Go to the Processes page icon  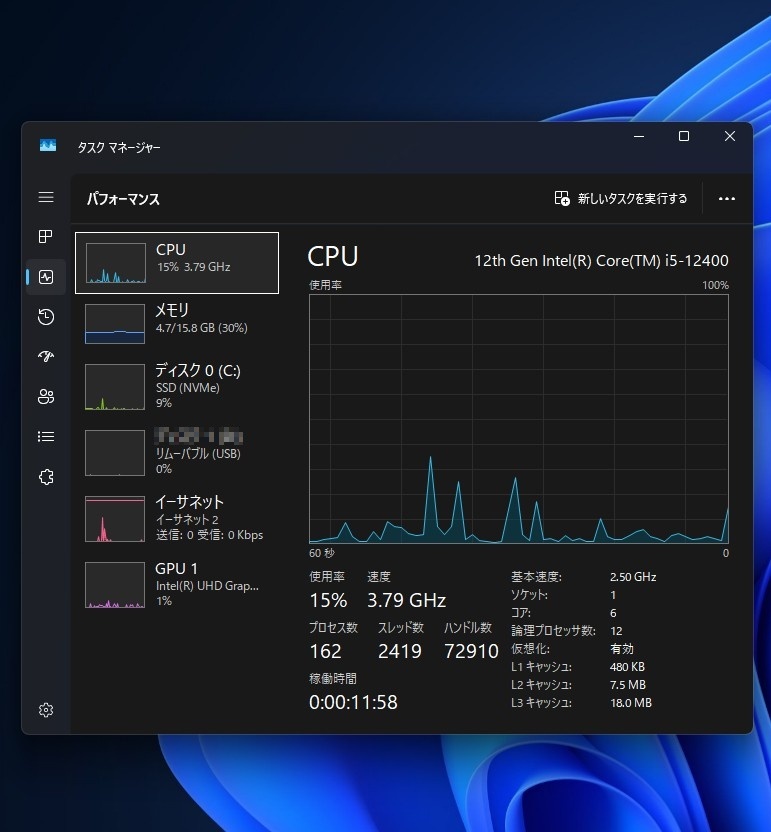point(46,237)
